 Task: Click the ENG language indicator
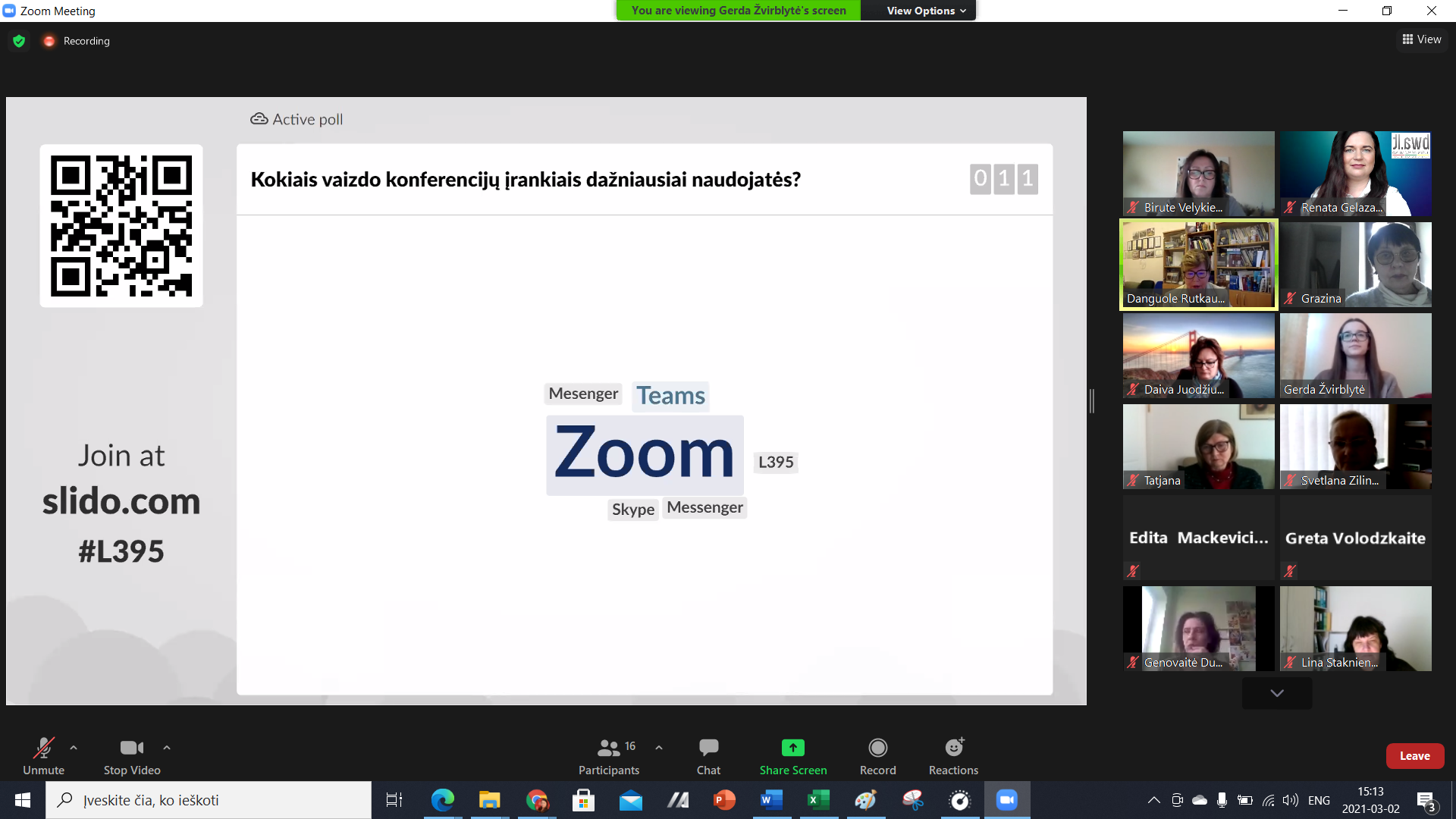click(1319, 800)
